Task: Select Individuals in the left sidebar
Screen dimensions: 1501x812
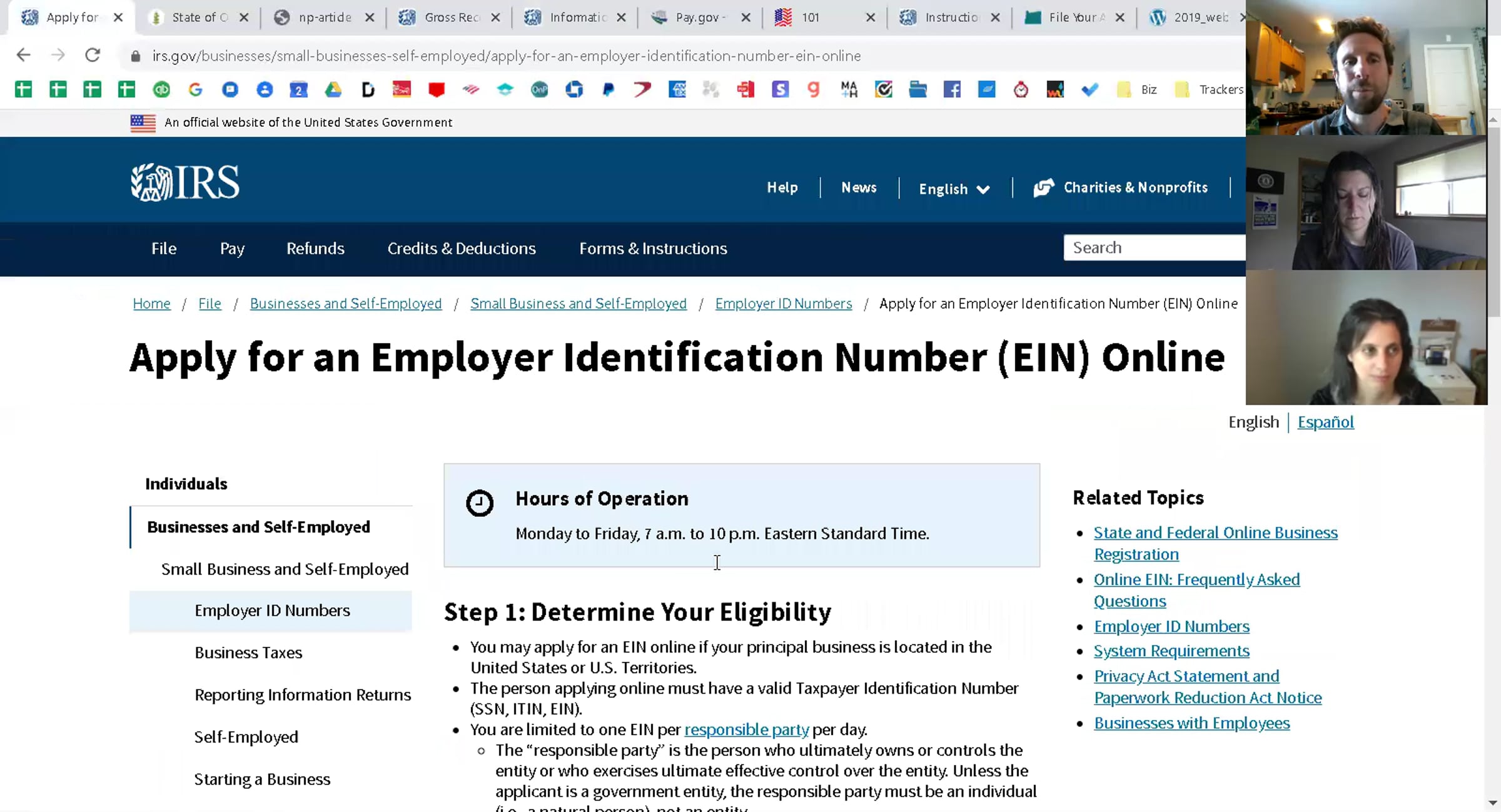Action: (186, 484)
